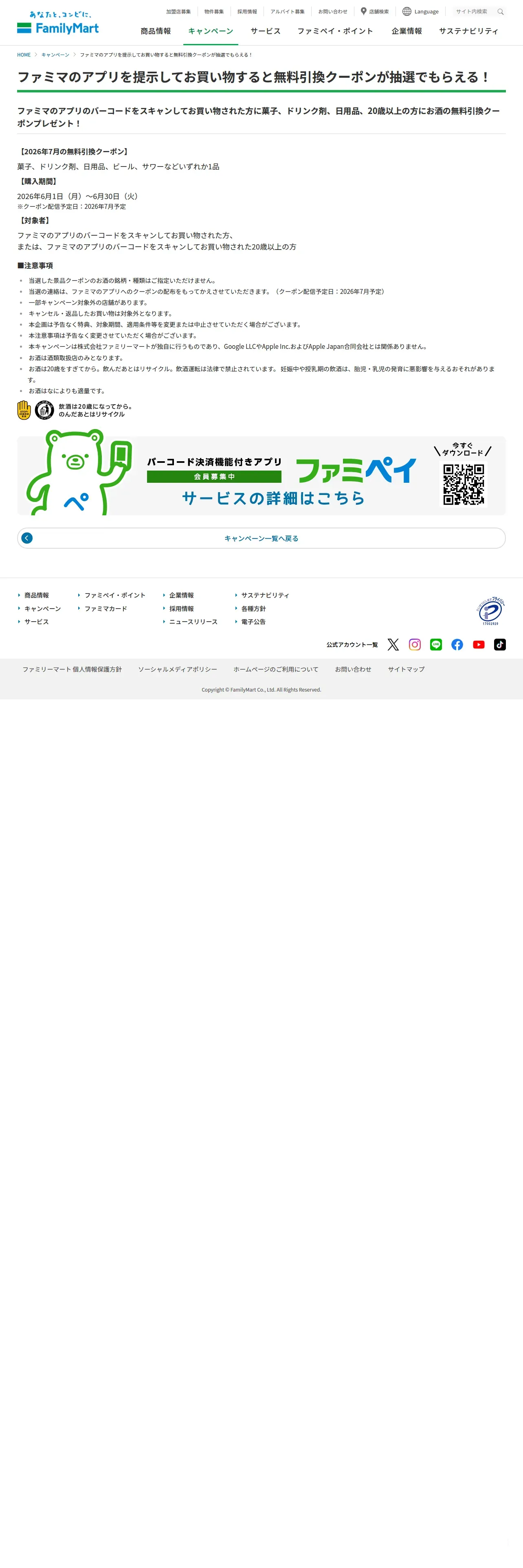Screen dimensions: 523x1568
Task: Open the LINE official account icon
Action: click(x=436, y=645)
